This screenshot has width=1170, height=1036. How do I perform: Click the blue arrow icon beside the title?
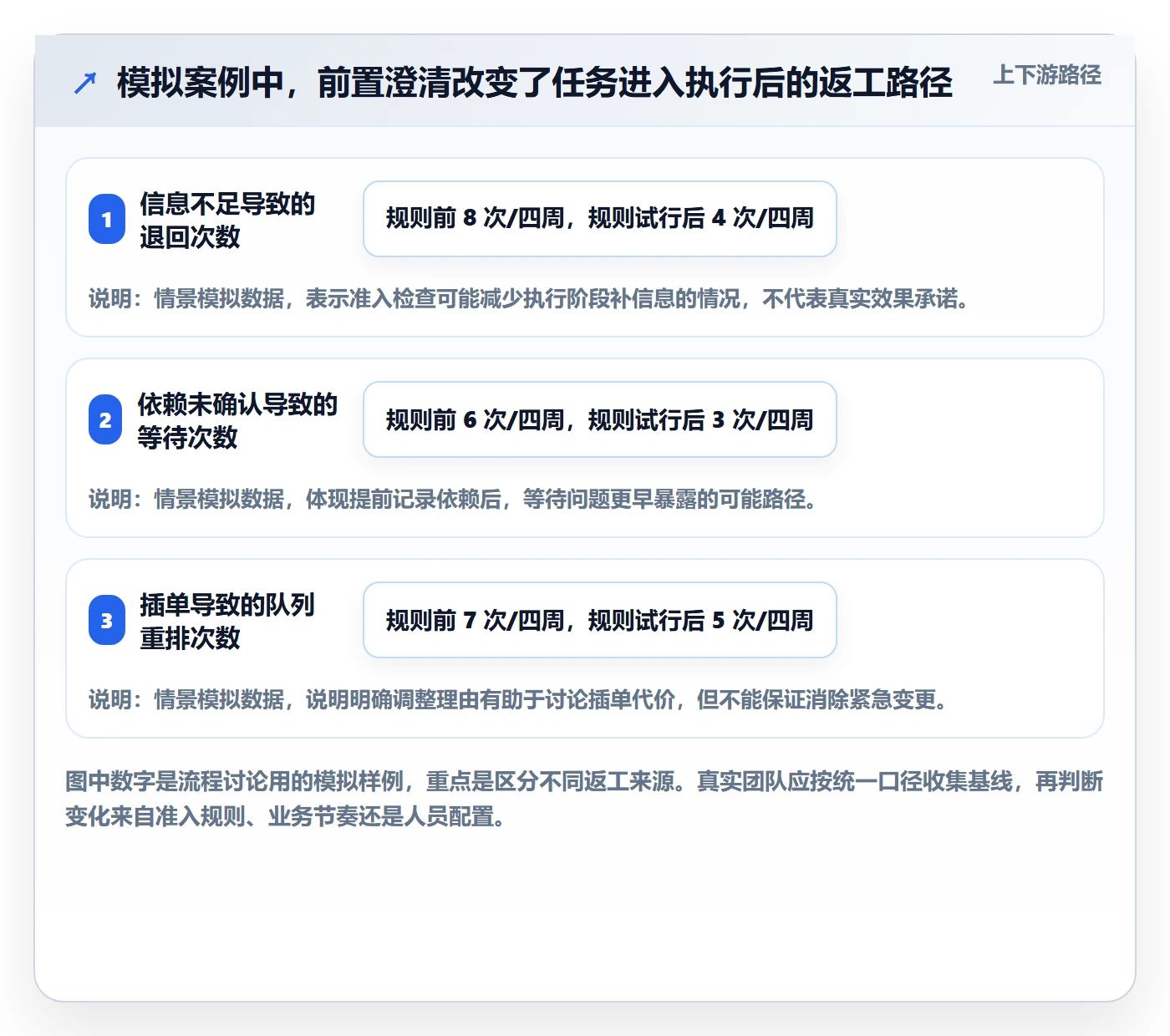click(85, 83)
